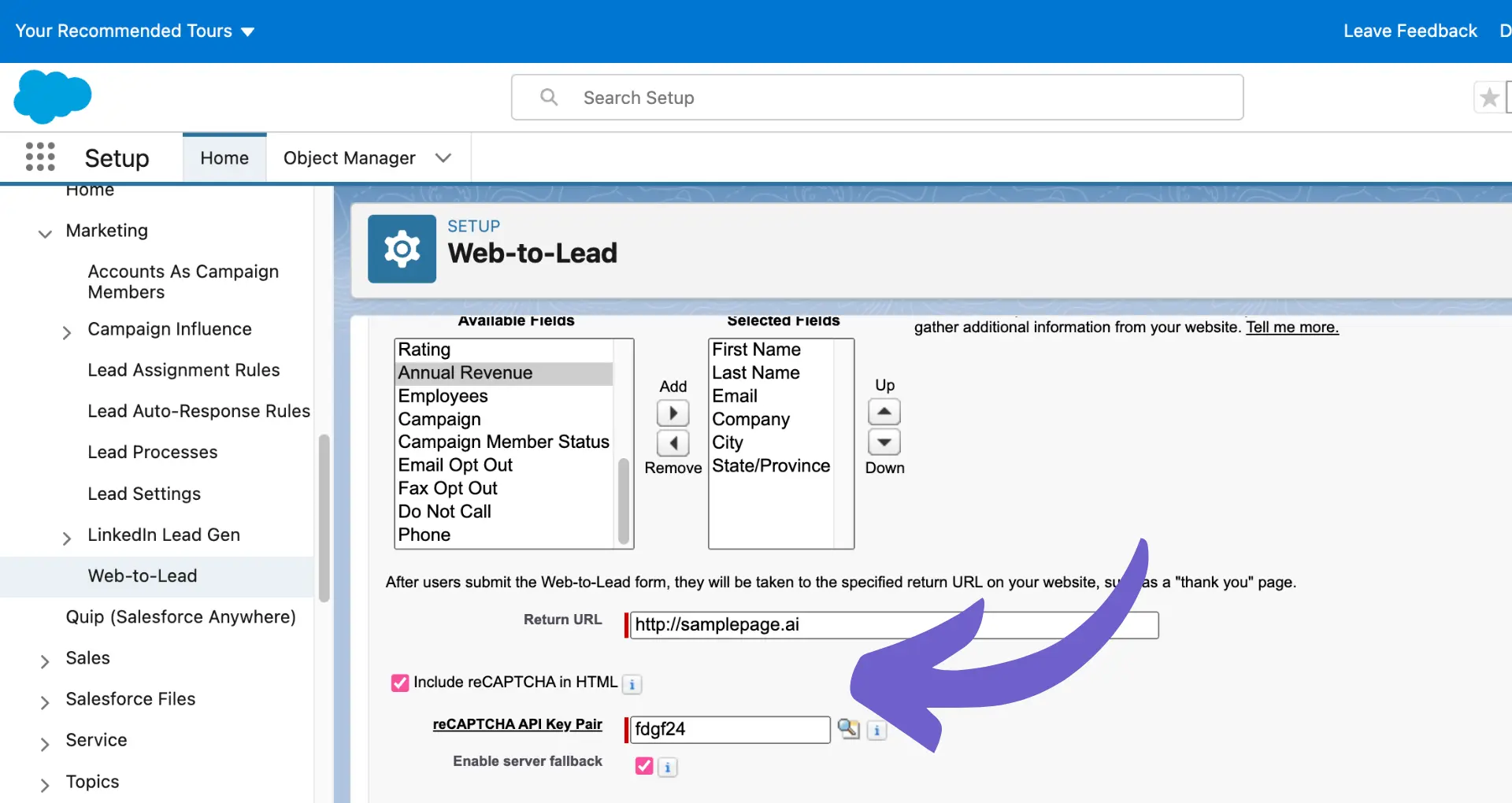Open Lead Processes
The height and width of the screenshot is (803, 1512).
coord(152,452)
